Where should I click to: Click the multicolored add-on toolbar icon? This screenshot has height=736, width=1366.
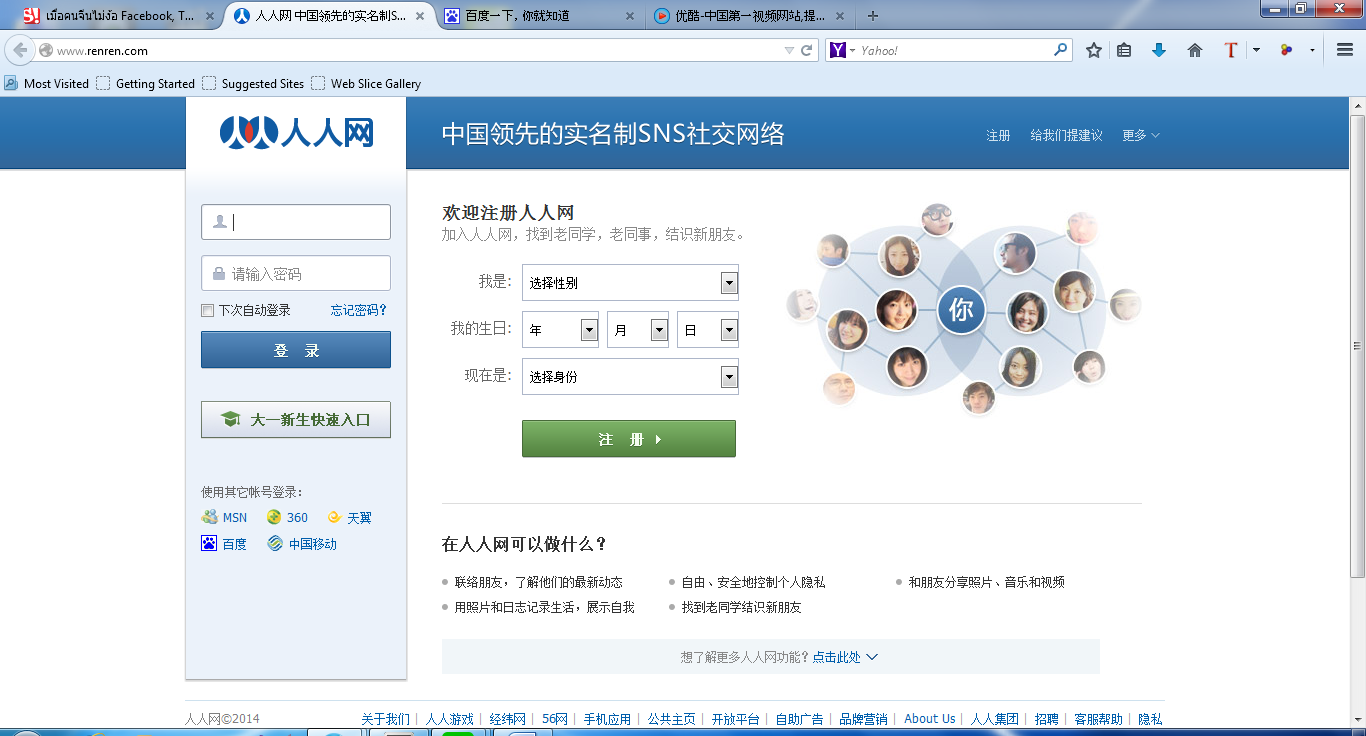(x=1286, y=50)
